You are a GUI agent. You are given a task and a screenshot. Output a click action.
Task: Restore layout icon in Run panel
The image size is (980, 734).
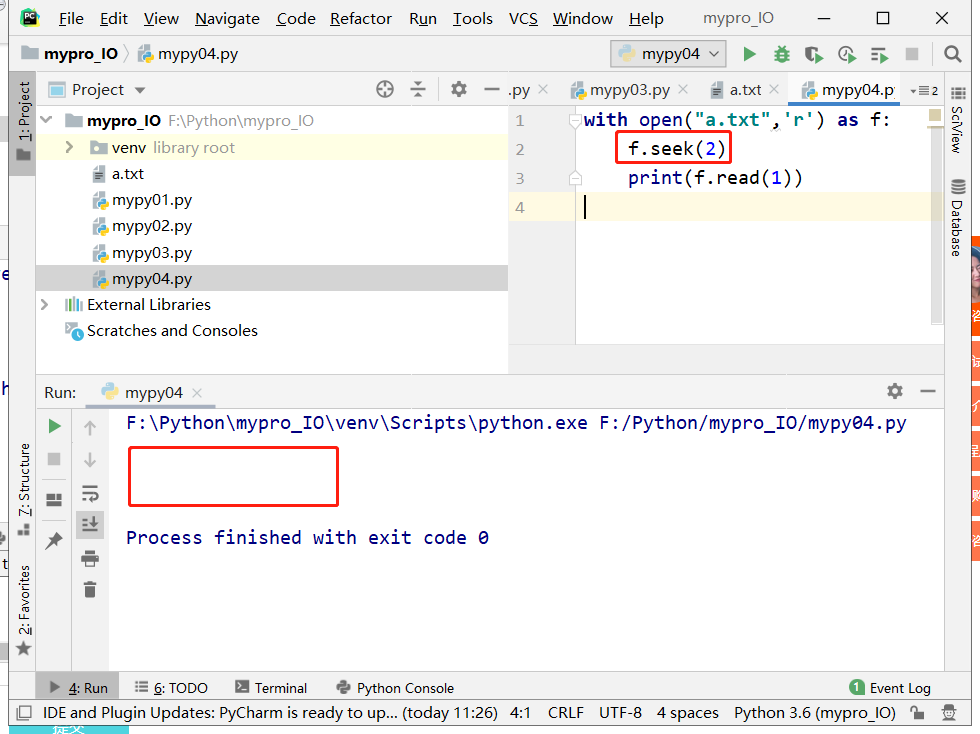click(54, 499)
